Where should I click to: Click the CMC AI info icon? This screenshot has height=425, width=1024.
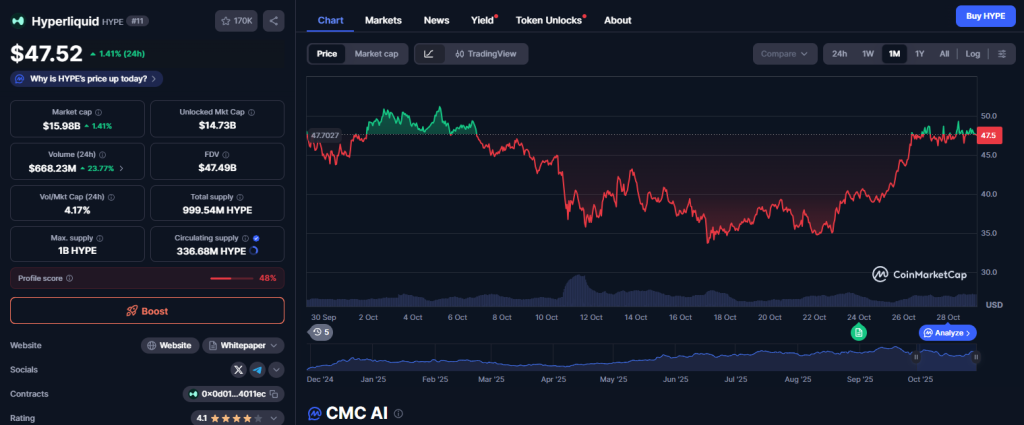pos(399,413)
